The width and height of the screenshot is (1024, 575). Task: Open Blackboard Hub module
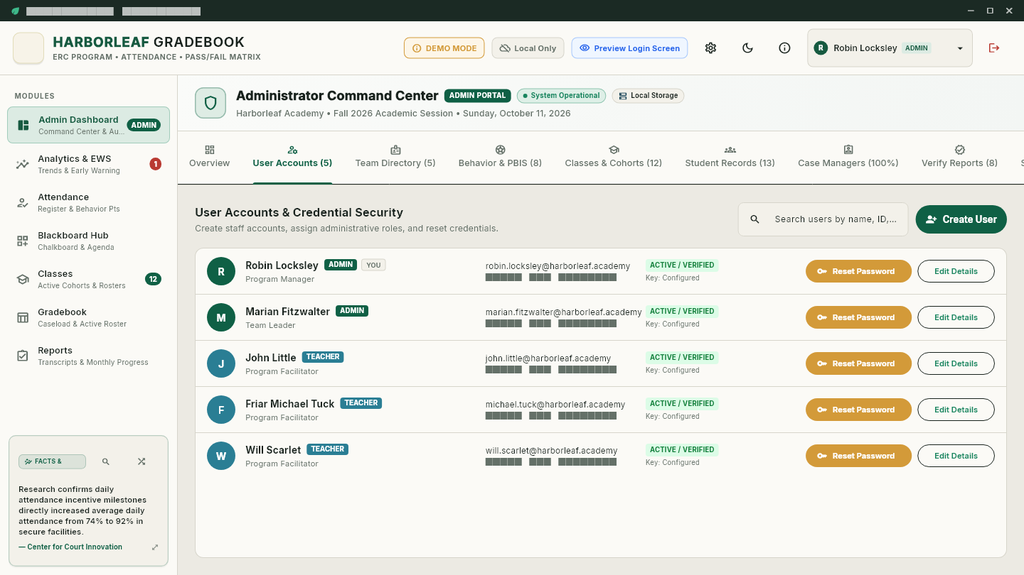(89, 241)
